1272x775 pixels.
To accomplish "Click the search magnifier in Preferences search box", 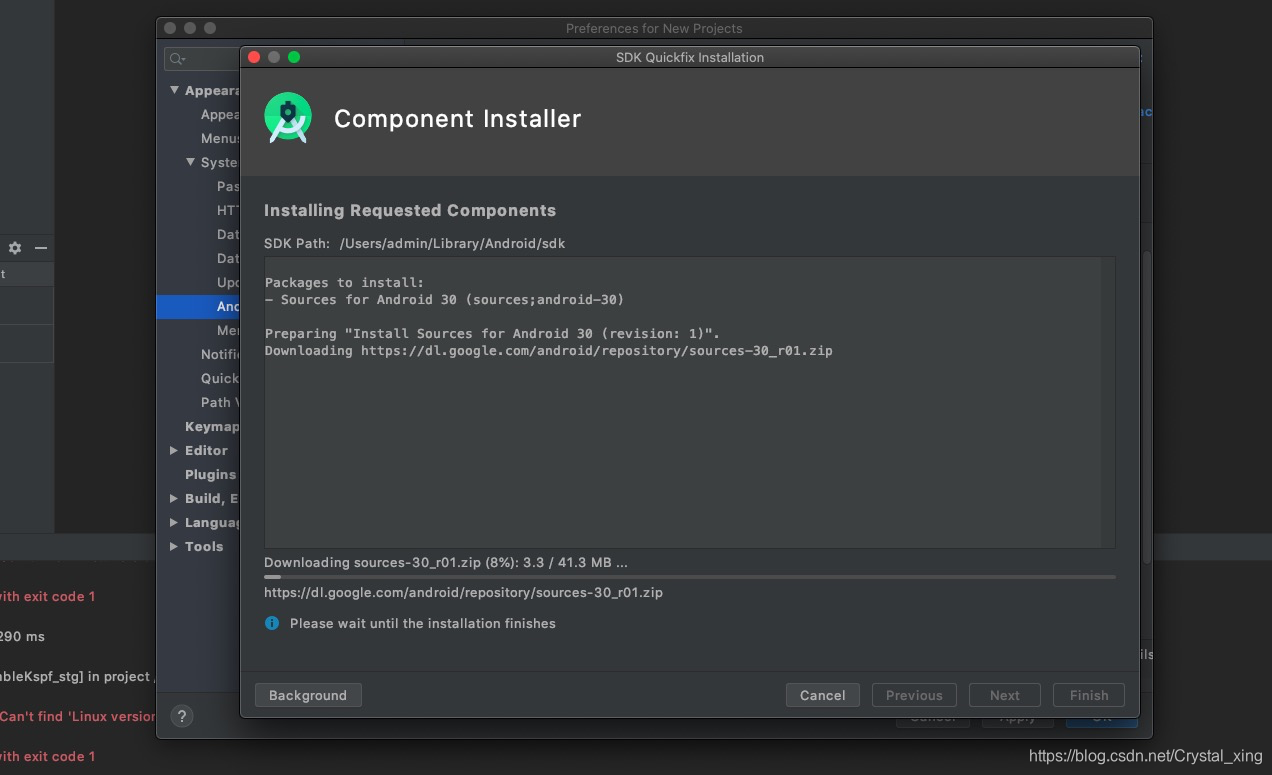I will (177, 59).
